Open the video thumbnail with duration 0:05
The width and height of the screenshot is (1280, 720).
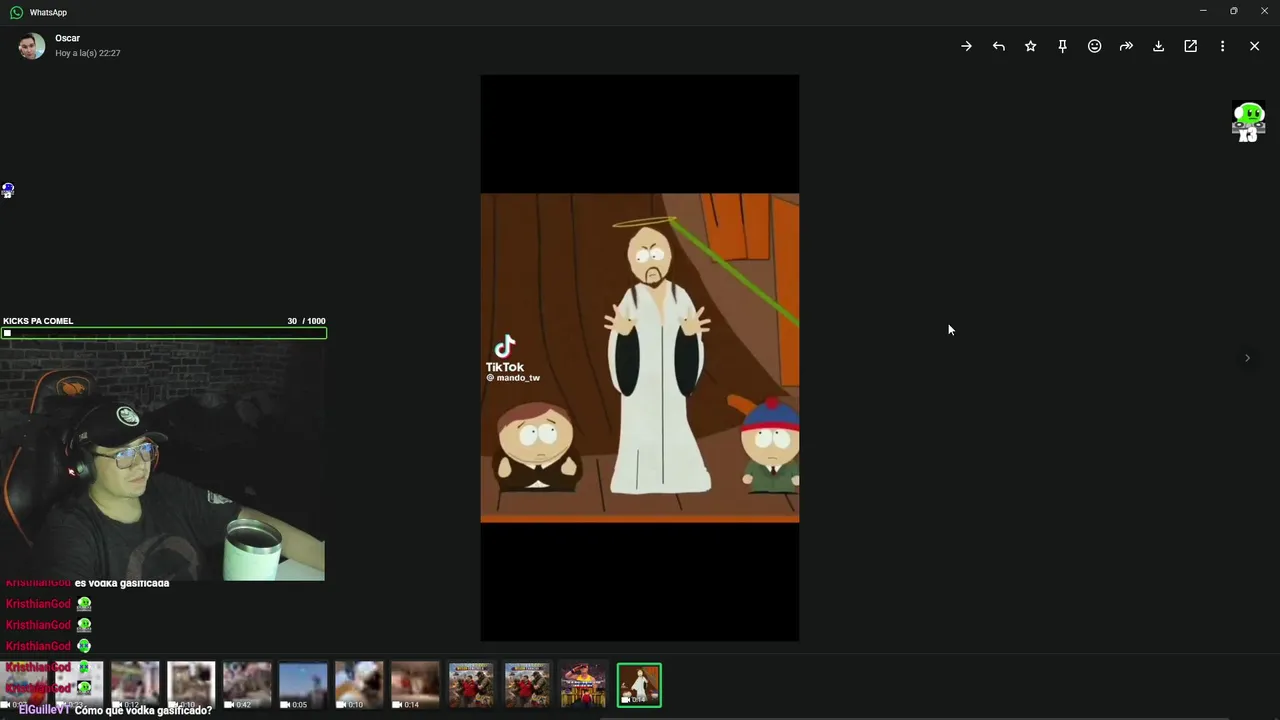click(303, 685)
